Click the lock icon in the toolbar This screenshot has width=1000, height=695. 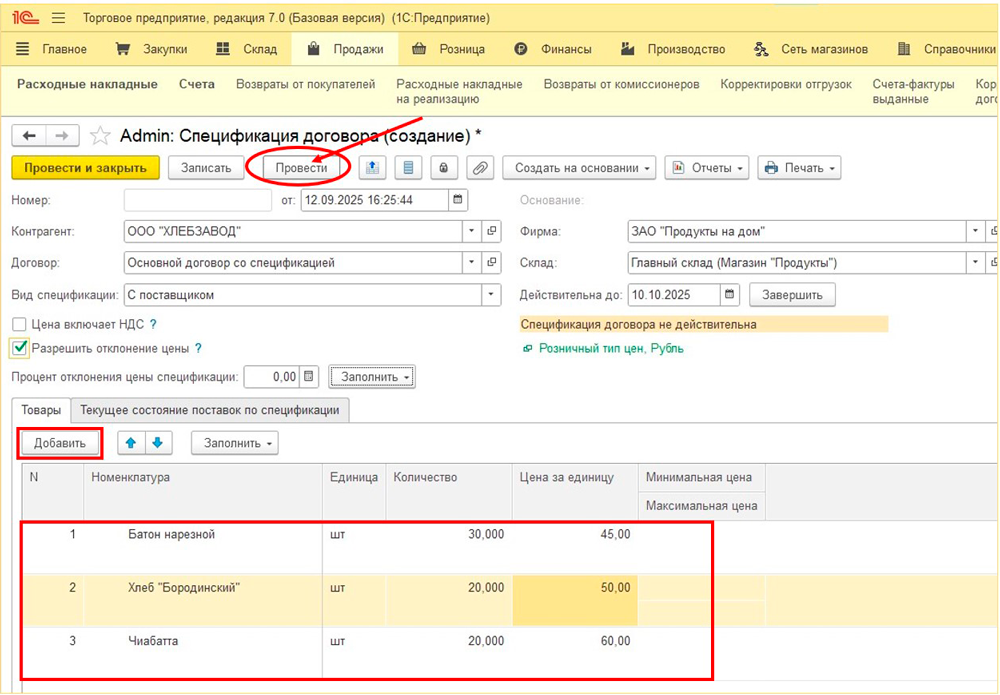444,168
